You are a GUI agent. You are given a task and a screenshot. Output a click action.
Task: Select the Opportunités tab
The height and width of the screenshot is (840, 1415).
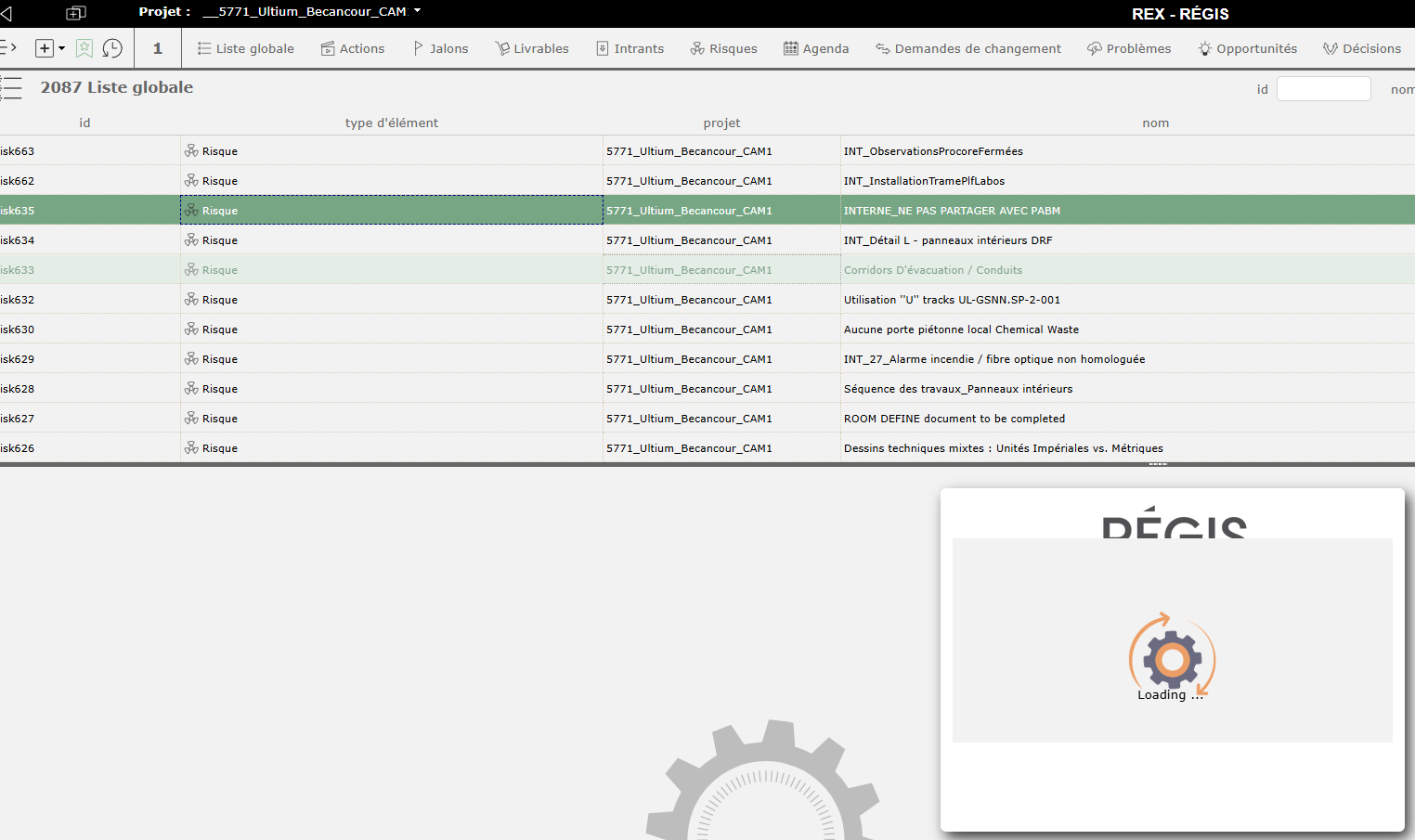(1247, 48)
